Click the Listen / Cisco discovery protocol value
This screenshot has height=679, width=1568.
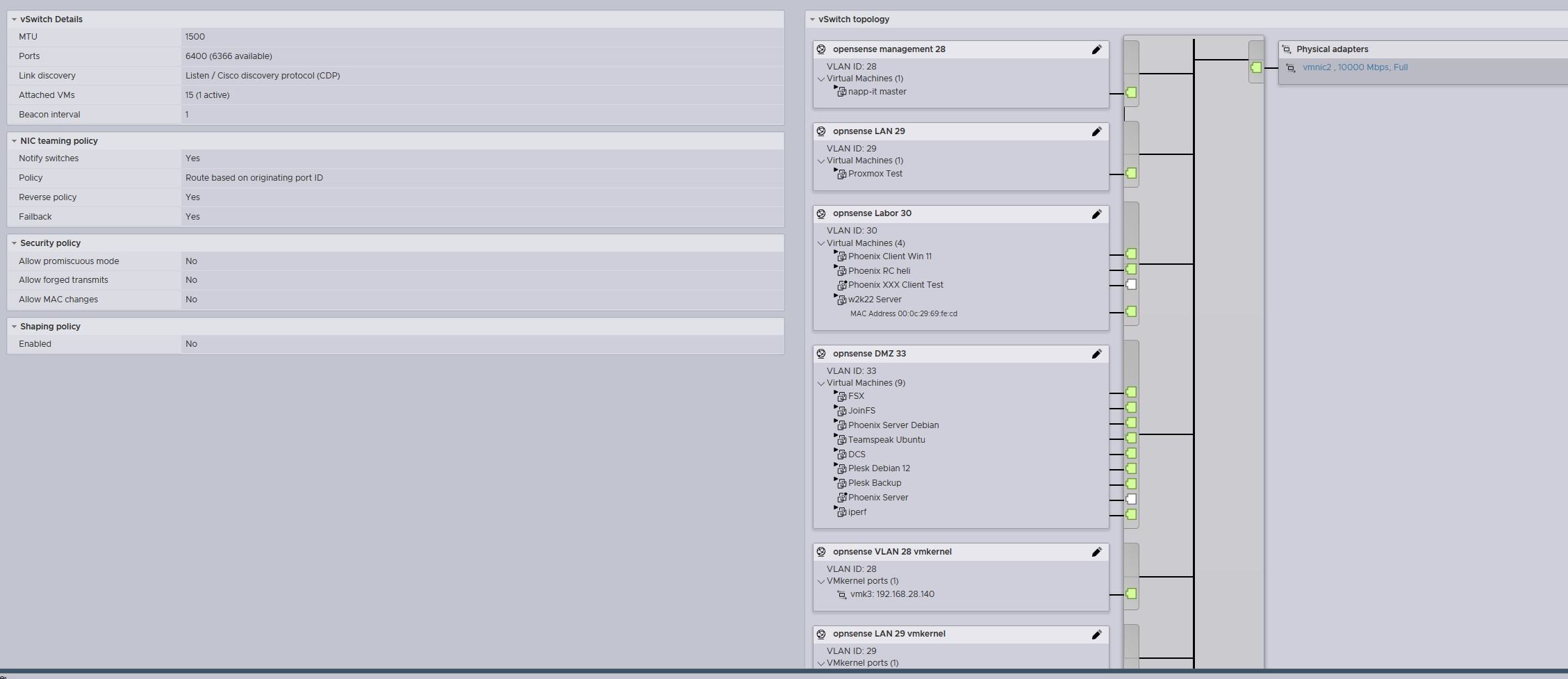263,76
